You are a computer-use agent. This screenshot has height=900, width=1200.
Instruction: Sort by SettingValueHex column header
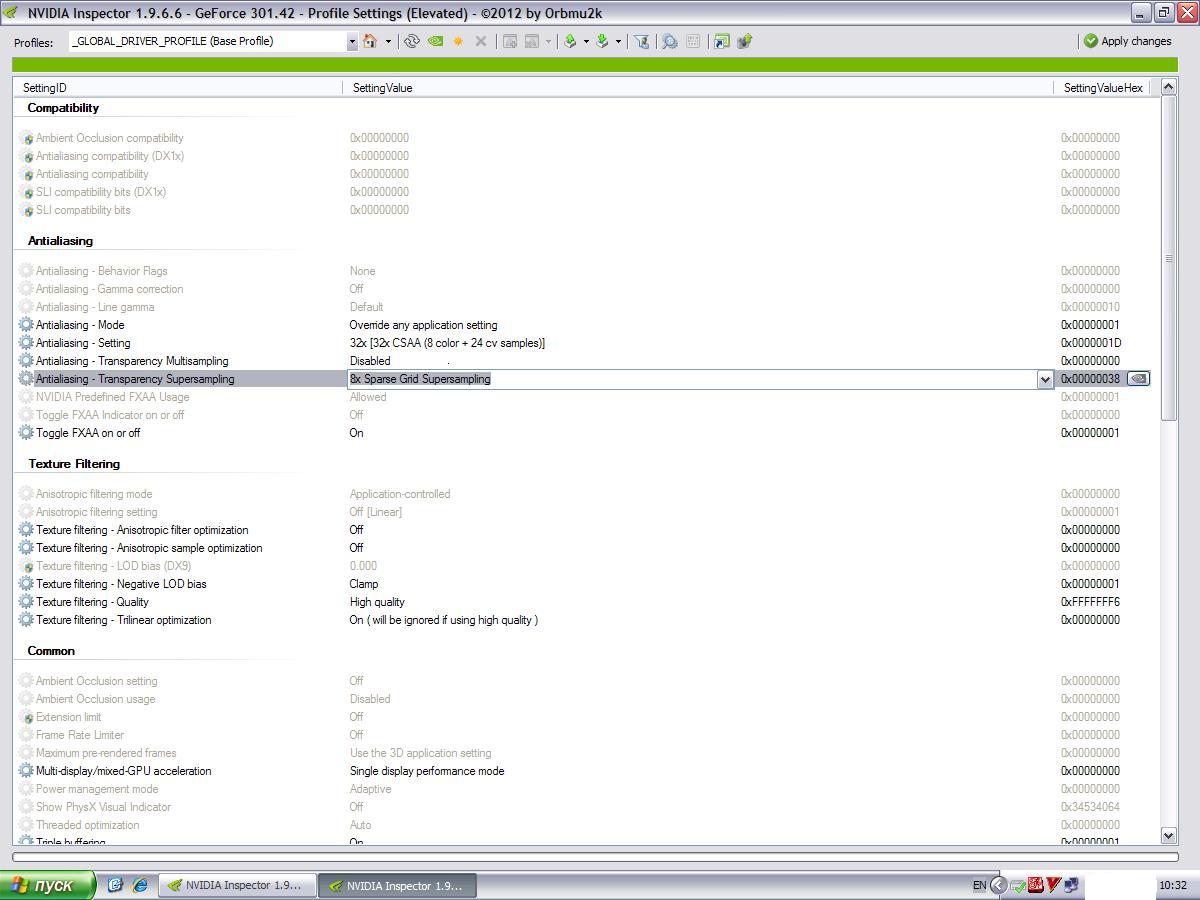click(1102, 88)
